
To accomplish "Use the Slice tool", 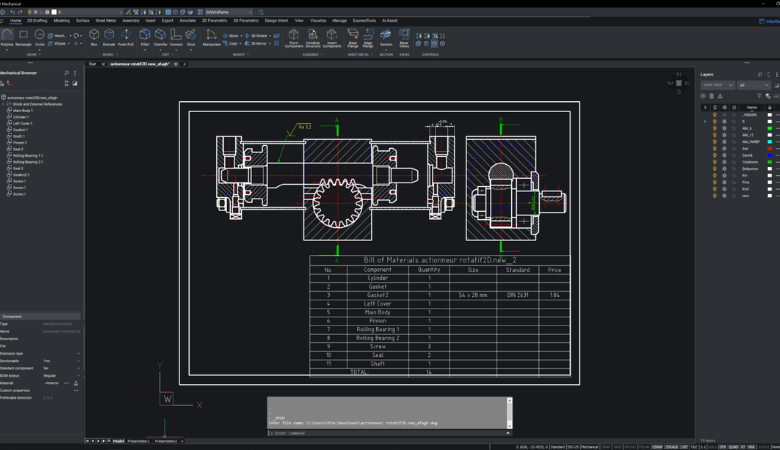I will 191,38.
